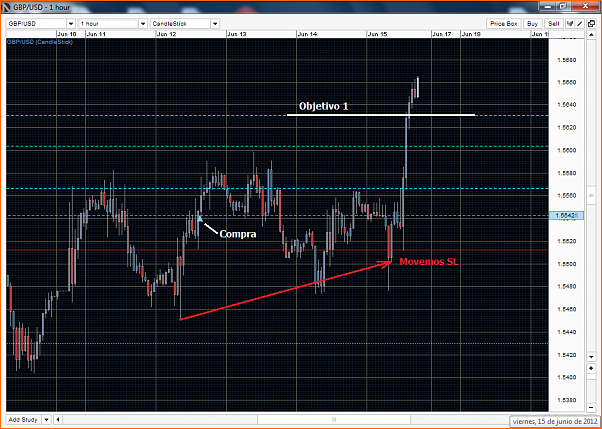Select the draw trend line tool
The image size is (602, 429).
(580, 23)
